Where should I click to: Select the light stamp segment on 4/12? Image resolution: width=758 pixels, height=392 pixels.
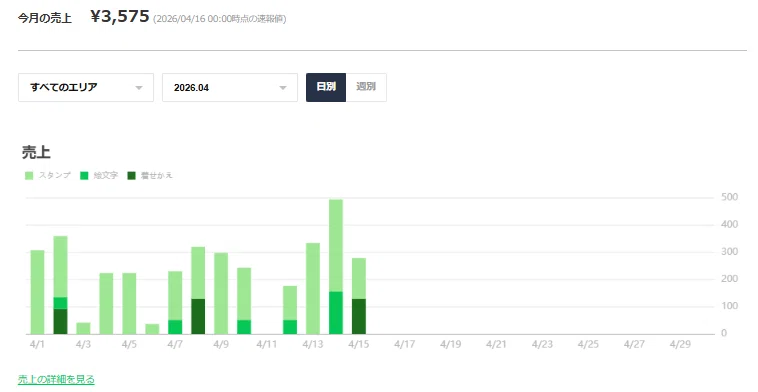pos(290,303)
